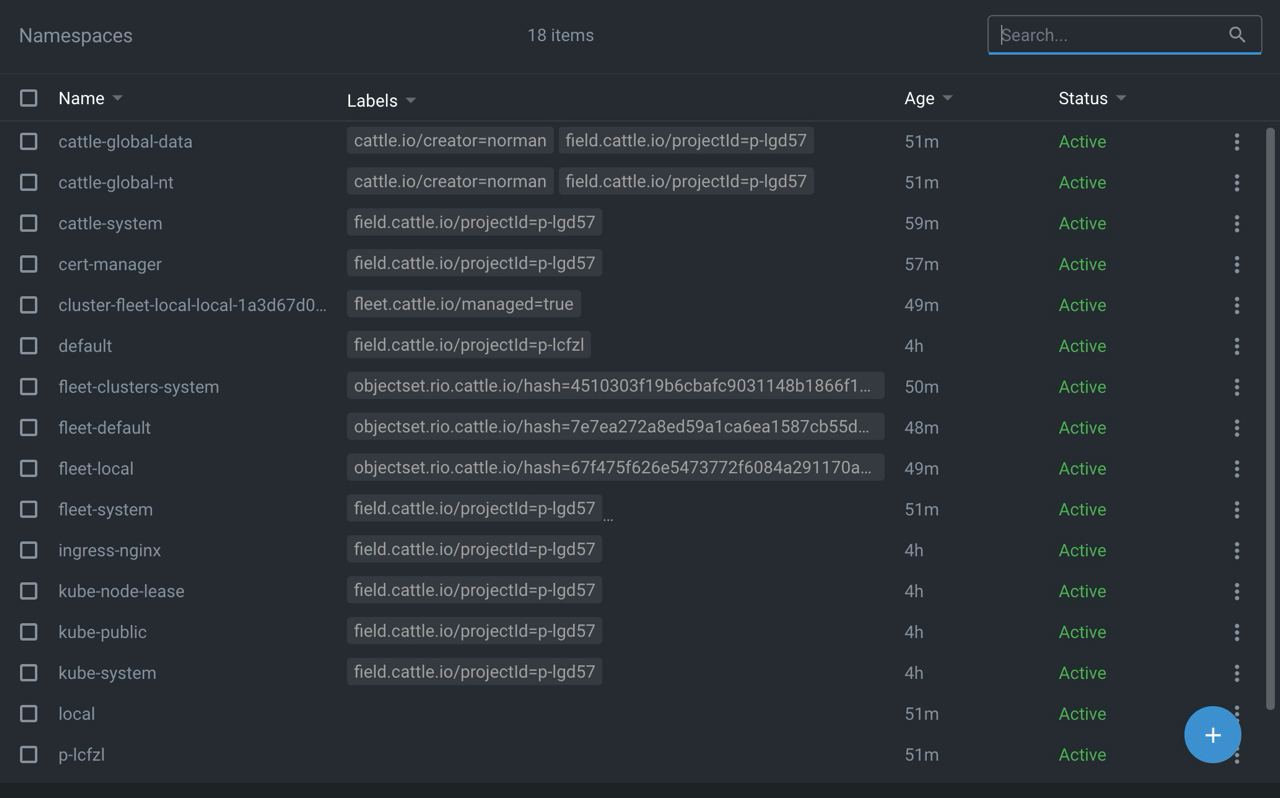Open actions menu for fleet-clusters-system
Viewport: 1280px width, 798px height.
pos(1237,387)
